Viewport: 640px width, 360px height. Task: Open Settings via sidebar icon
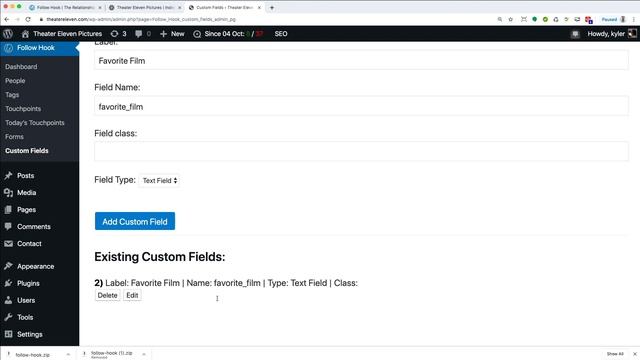8,334
